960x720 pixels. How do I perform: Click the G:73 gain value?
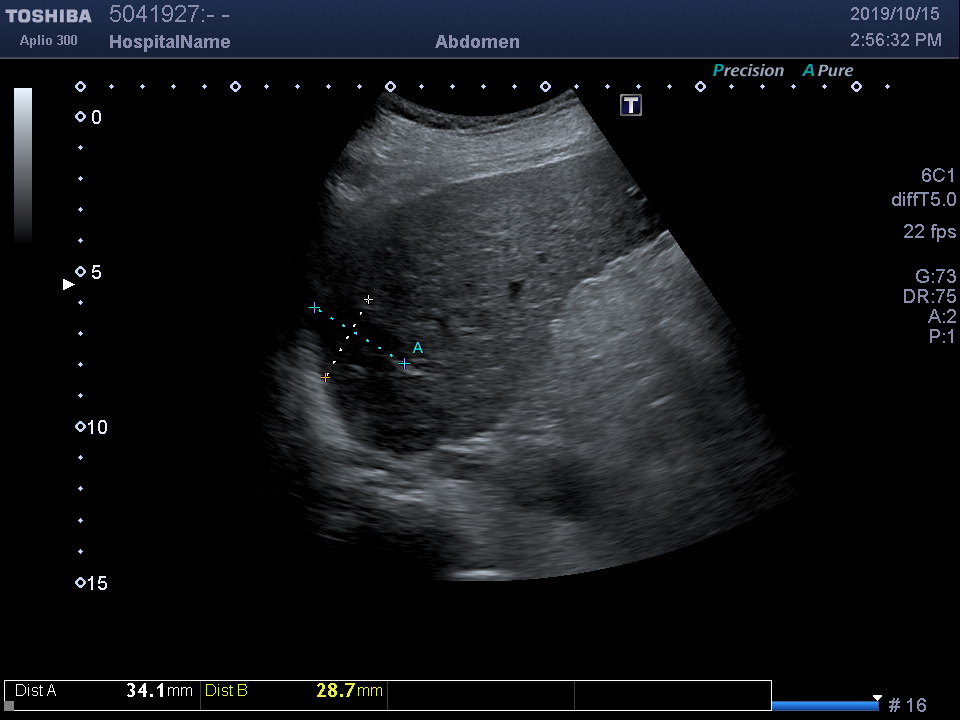pos(935,277)
